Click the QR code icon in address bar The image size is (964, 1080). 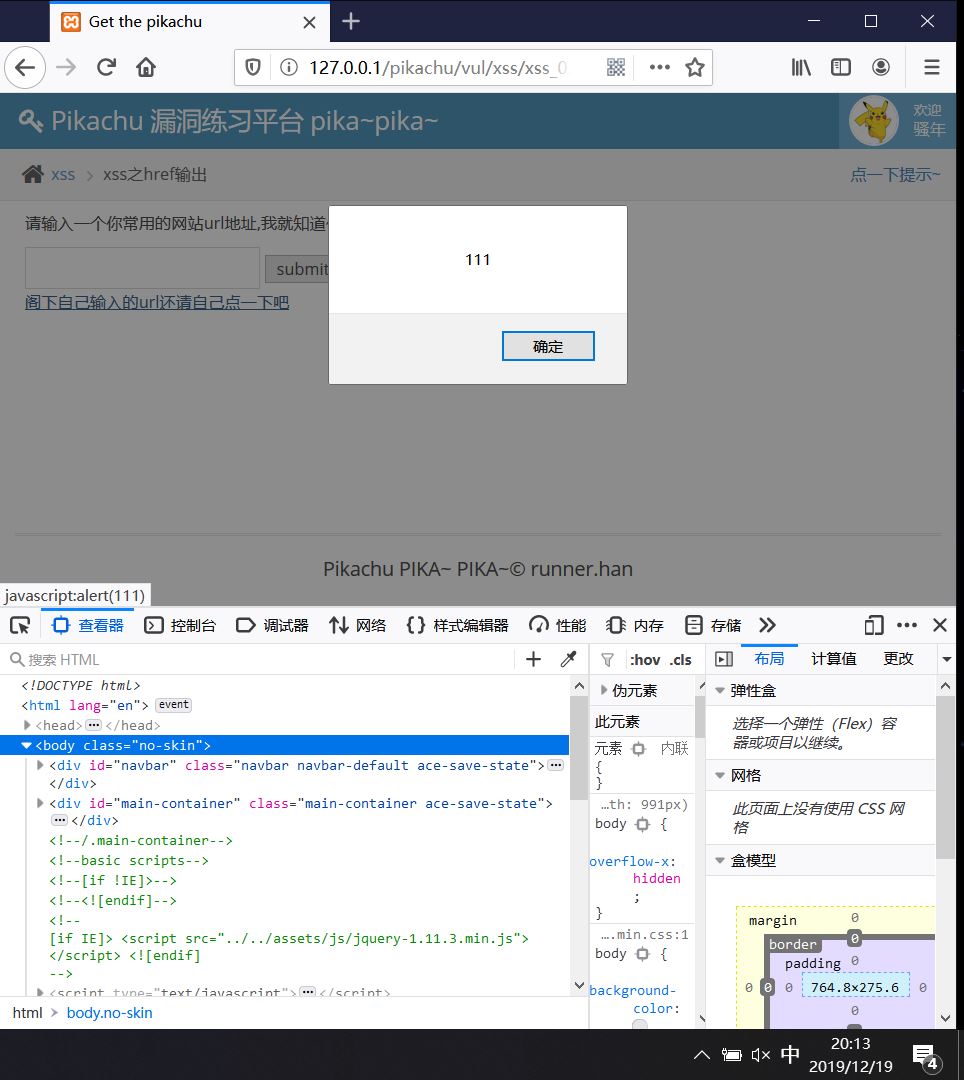pos(616,68)
